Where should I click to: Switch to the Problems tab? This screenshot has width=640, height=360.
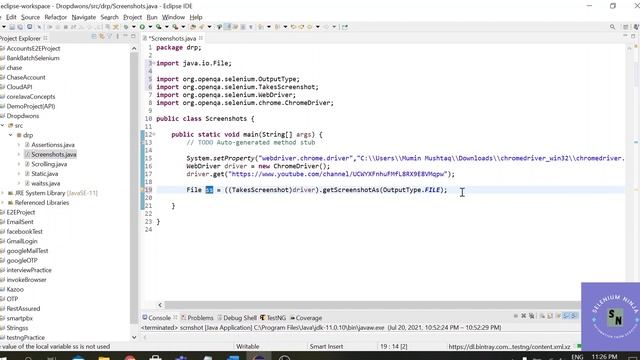click(x=197, y=318)
